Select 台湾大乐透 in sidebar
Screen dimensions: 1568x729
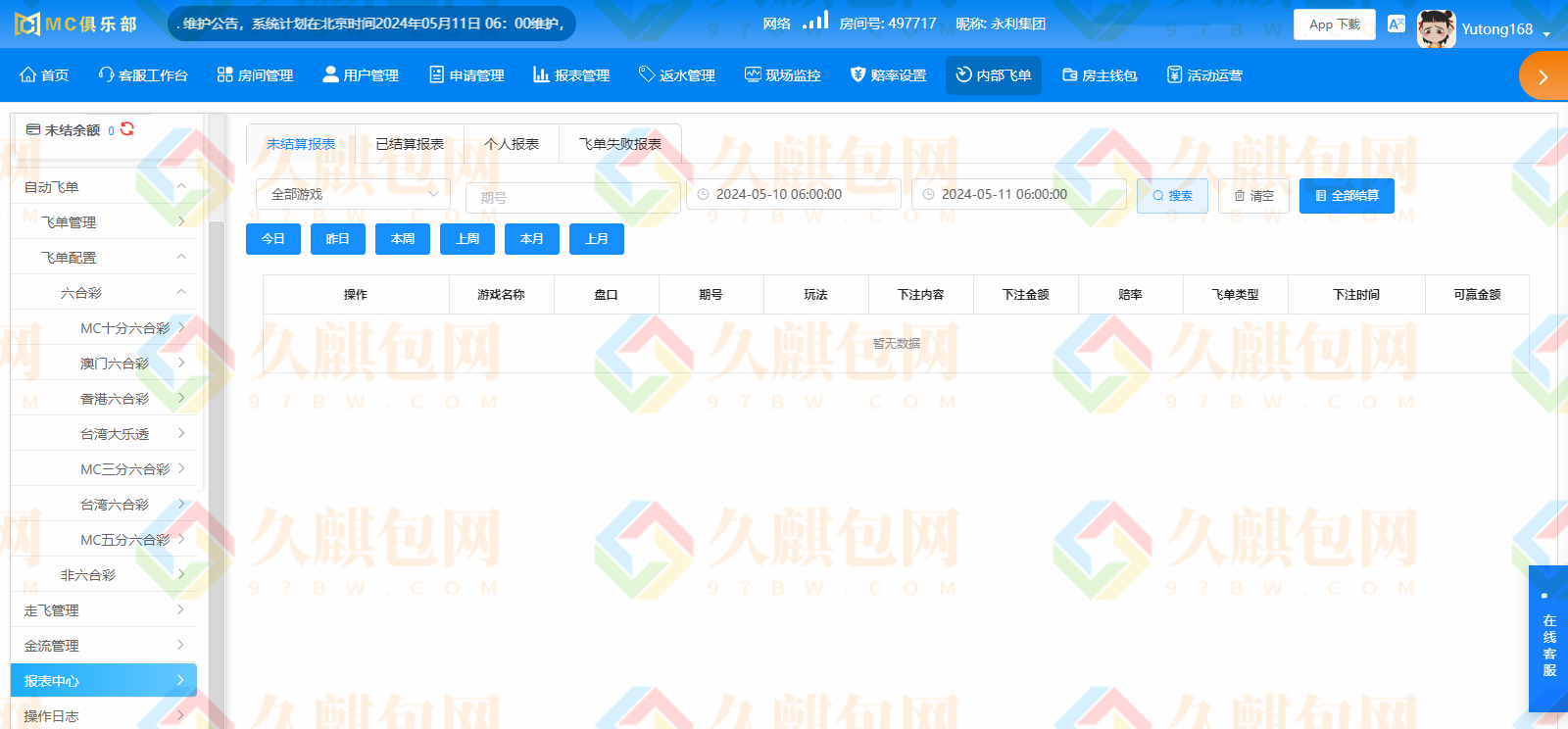pos(104,434)
